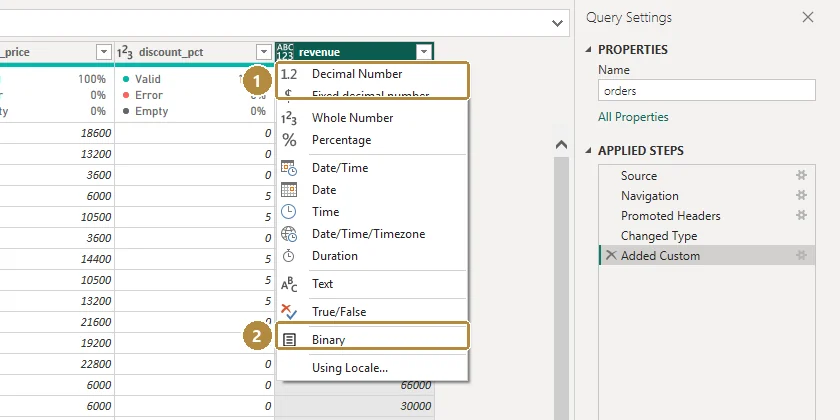Click the Date/Time calendar-clock icon
The width and height of the screenshot is (840, 420).
click(x=289, y=168)
